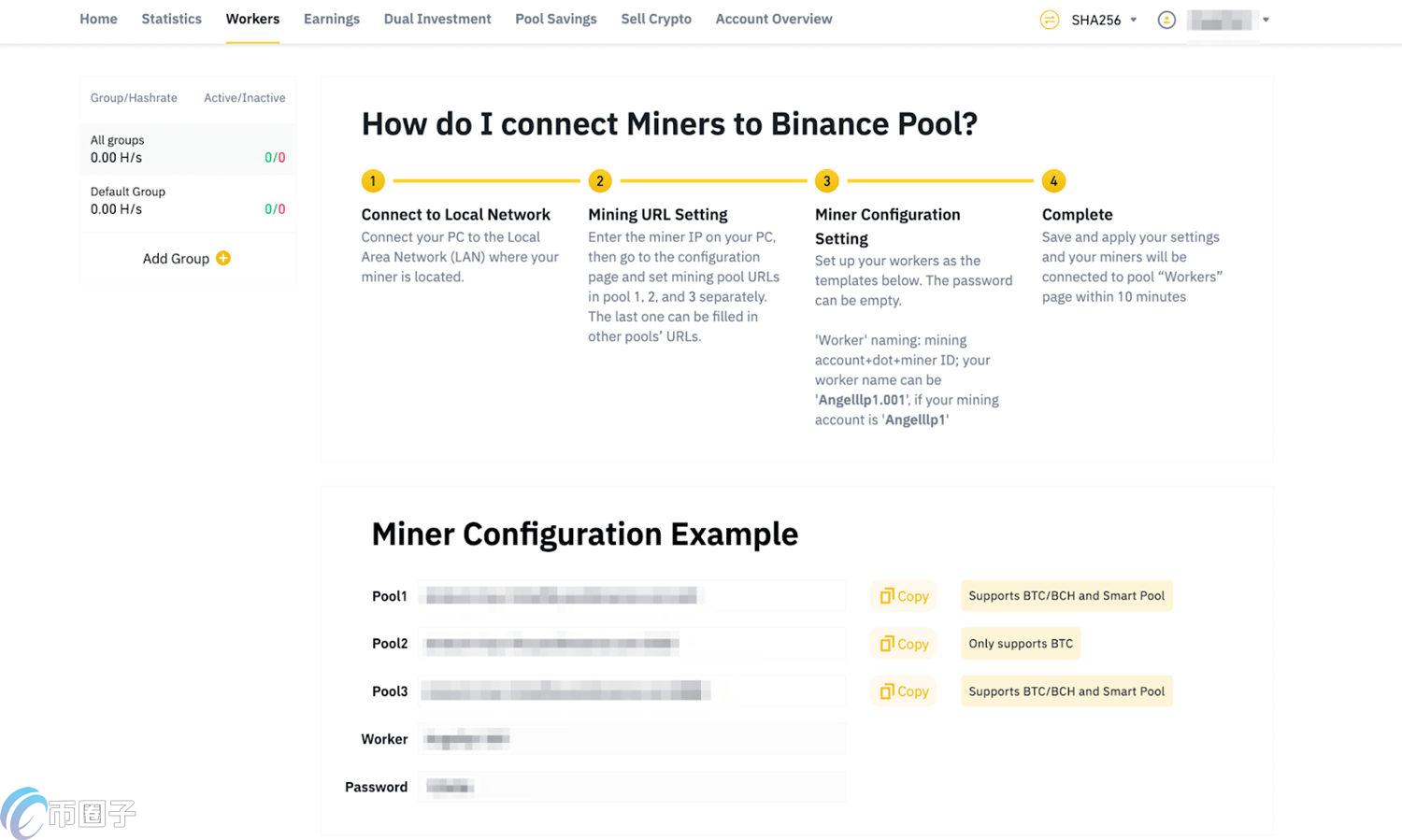Click the 'How do I connect Miners' heading
The height and width of the screenshot is (840, 1402).
point(669,124)
